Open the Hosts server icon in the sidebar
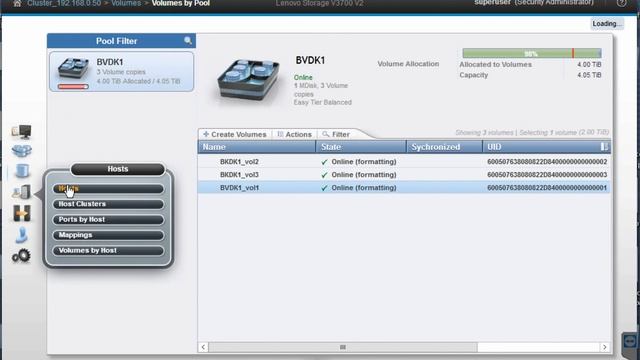This screenshot has height=360, width=640. (x=22, y=191)
